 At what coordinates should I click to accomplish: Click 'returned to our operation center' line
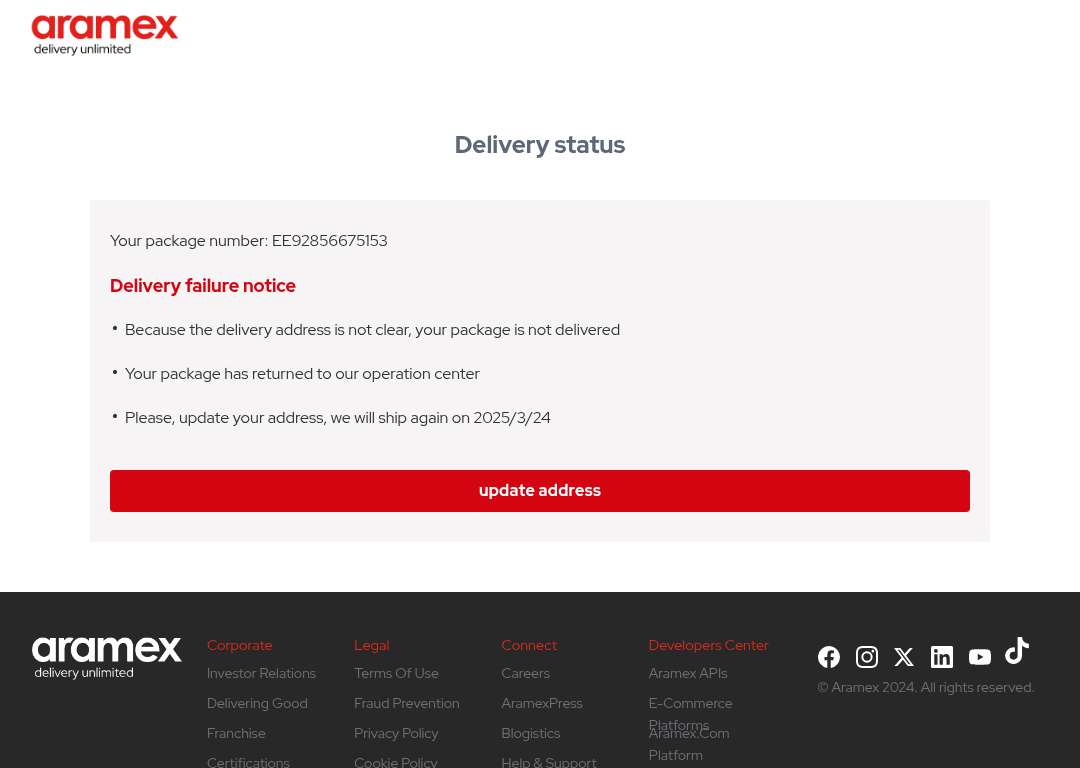click(x=302, y=374)
